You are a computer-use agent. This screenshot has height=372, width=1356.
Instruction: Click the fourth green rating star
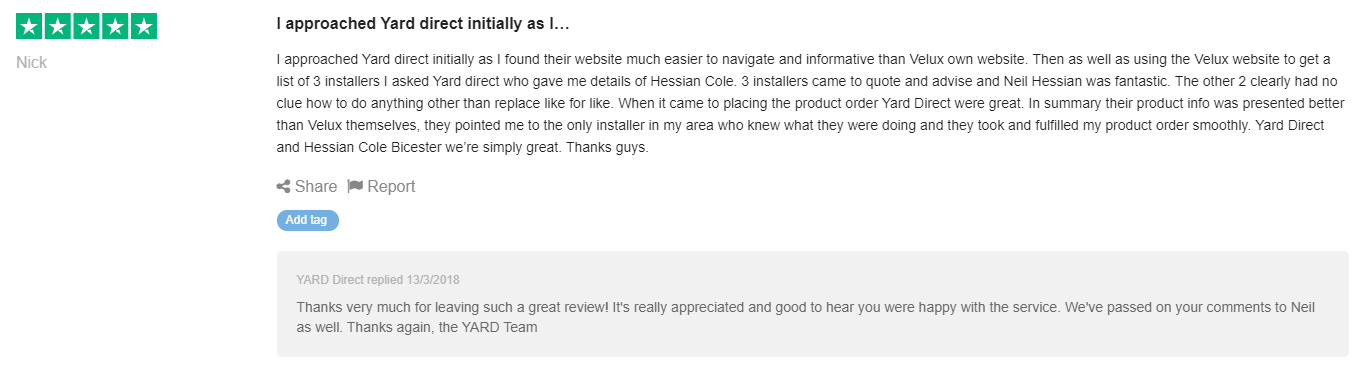click(115, 27)
